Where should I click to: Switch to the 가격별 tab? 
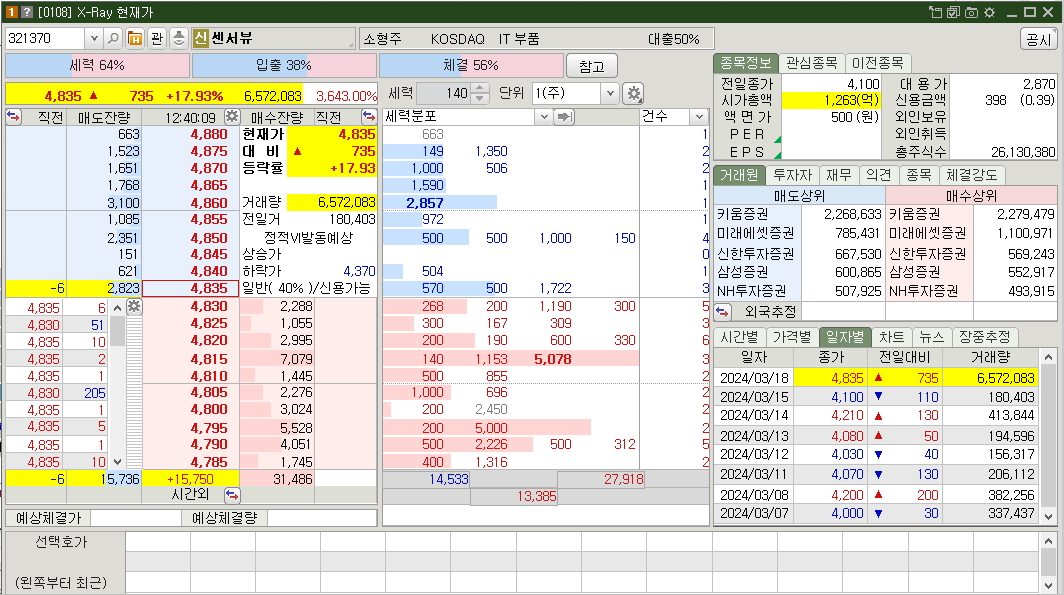792,337
